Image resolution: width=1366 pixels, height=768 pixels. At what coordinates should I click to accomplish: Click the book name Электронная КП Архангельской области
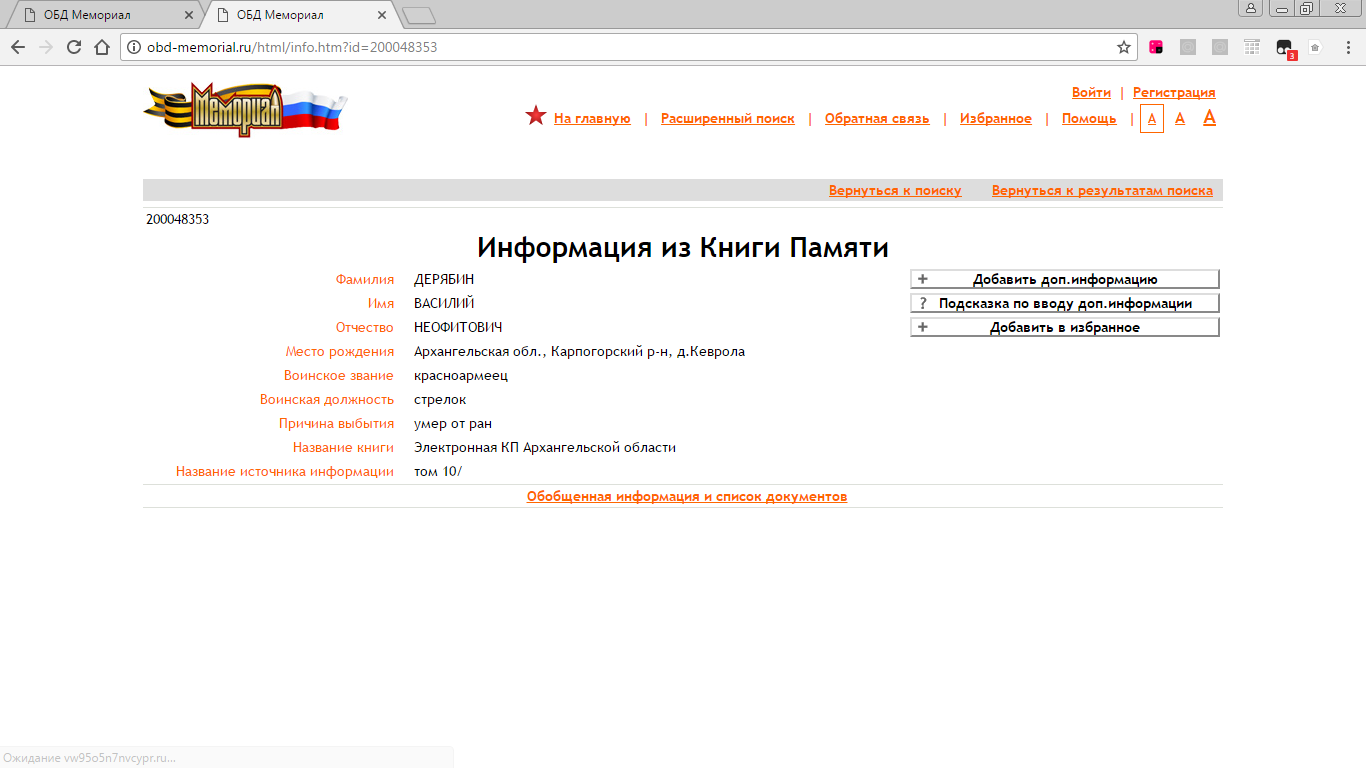pos(545,447)
